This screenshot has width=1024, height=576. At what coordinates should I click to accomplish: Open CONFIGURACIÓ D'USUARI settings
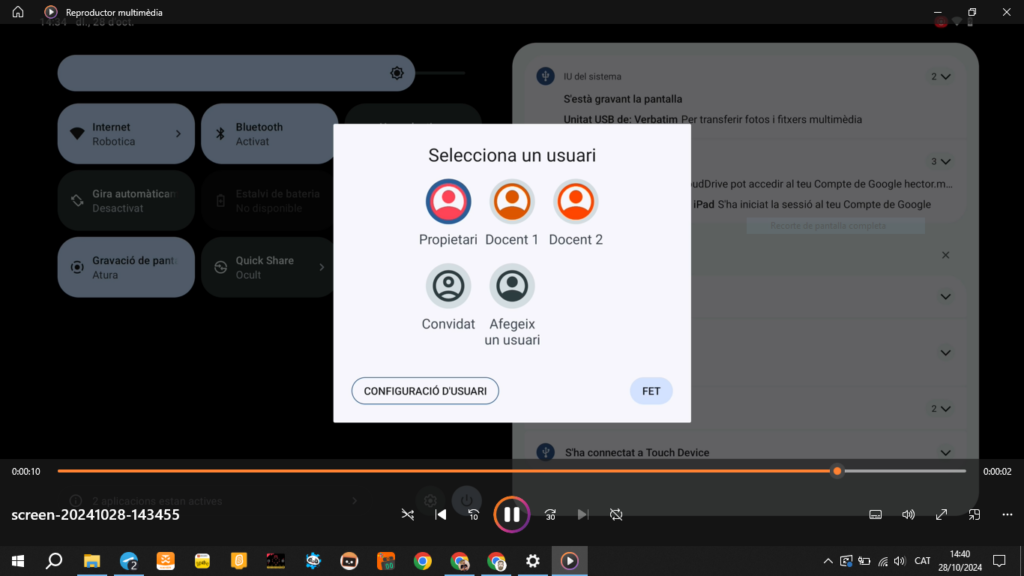click(425, 391)
